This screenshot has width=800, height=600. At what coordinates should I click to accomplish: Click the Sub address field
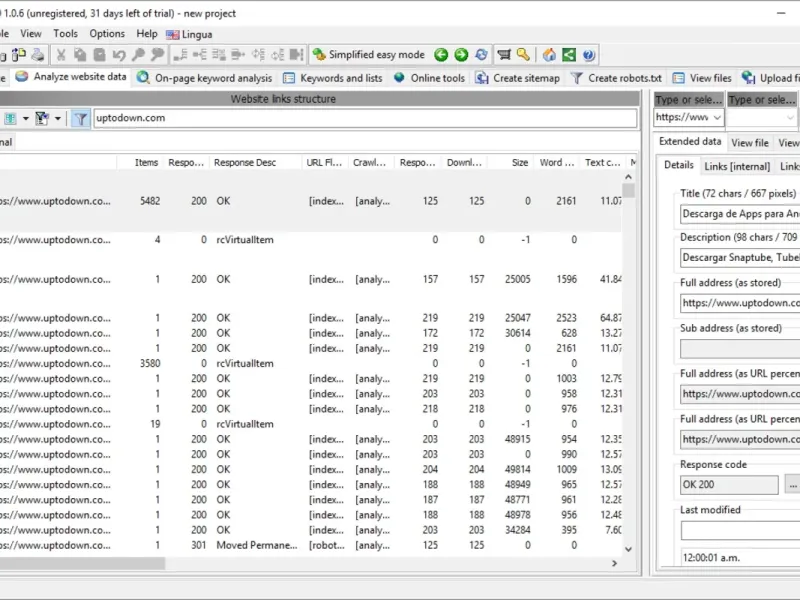coord(740,349)
